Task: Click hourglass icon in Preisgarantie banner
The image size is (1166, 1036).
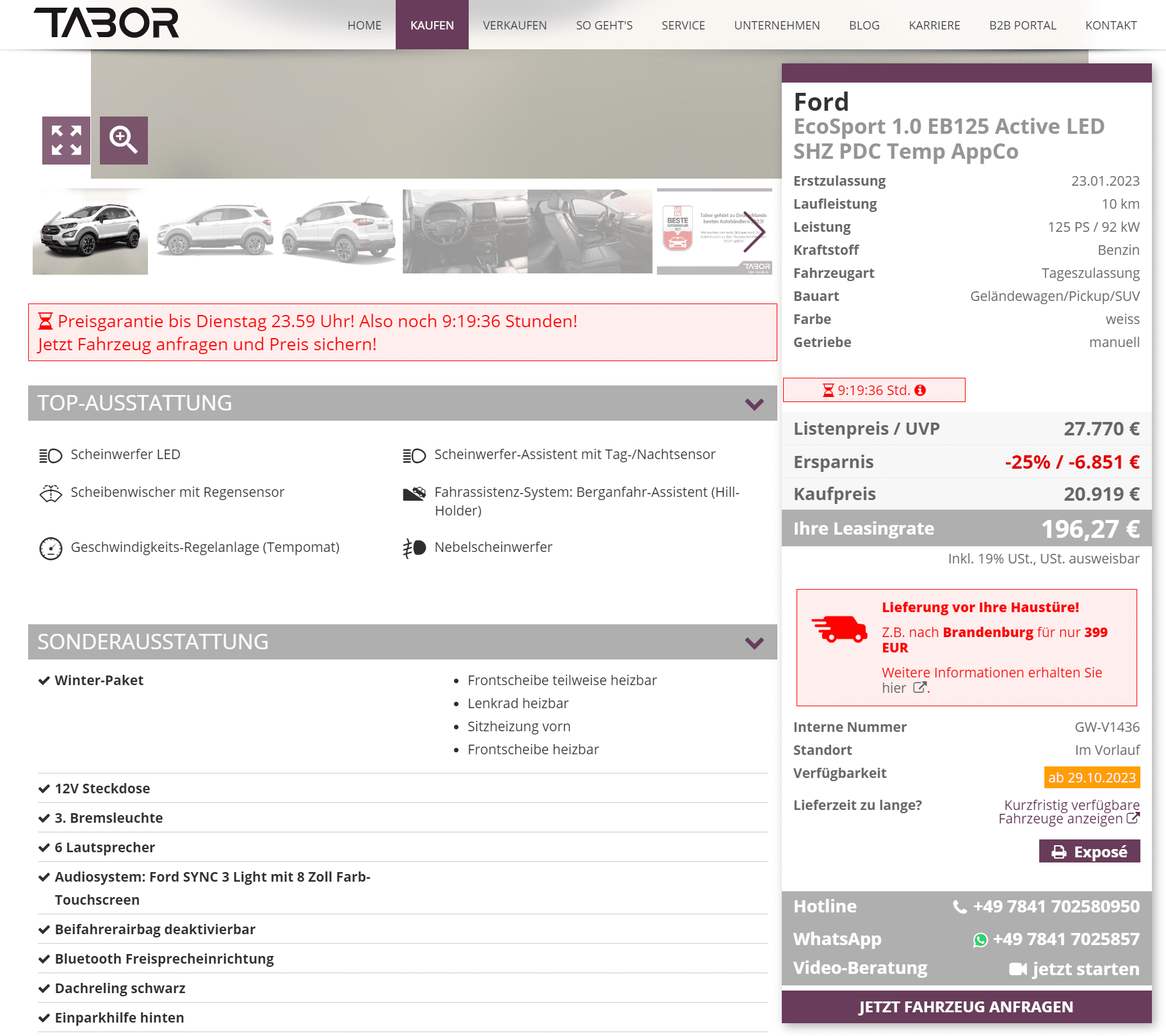Action: click(x=45, y=321)
